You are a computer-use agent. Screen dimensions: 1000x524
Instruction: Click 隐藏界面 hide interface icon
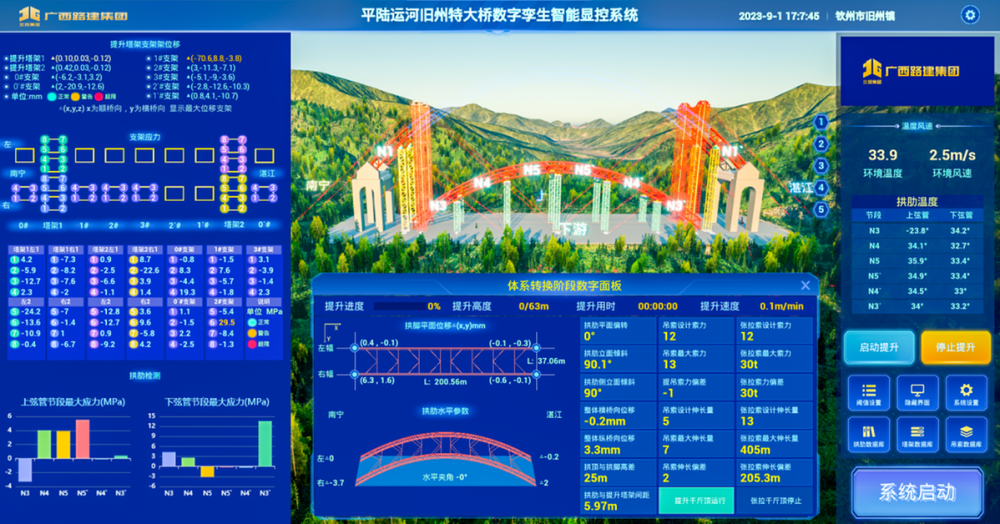(x=917, y=393)
